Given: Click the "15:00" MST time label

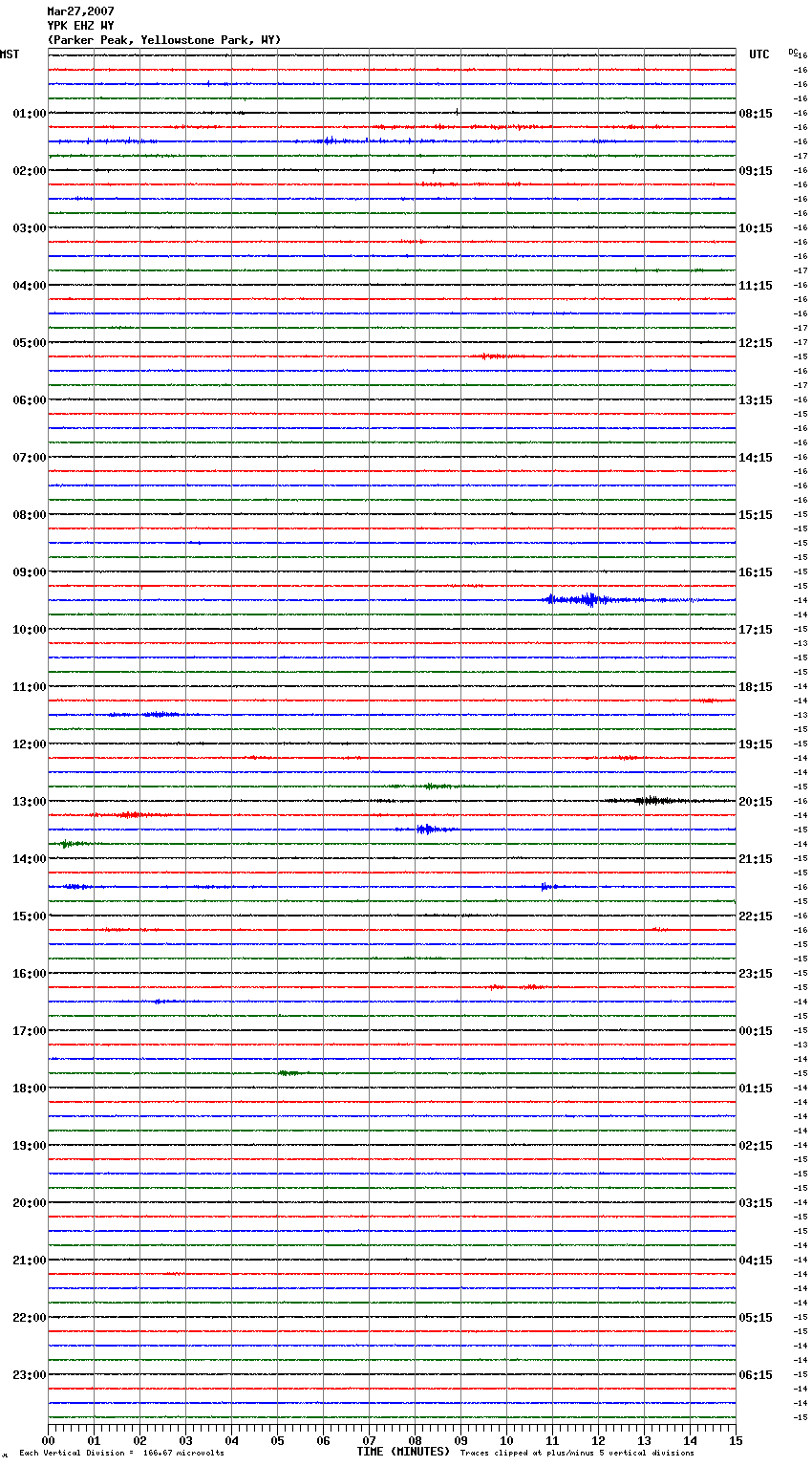Looking at the screenshot, I should (30, 916).
